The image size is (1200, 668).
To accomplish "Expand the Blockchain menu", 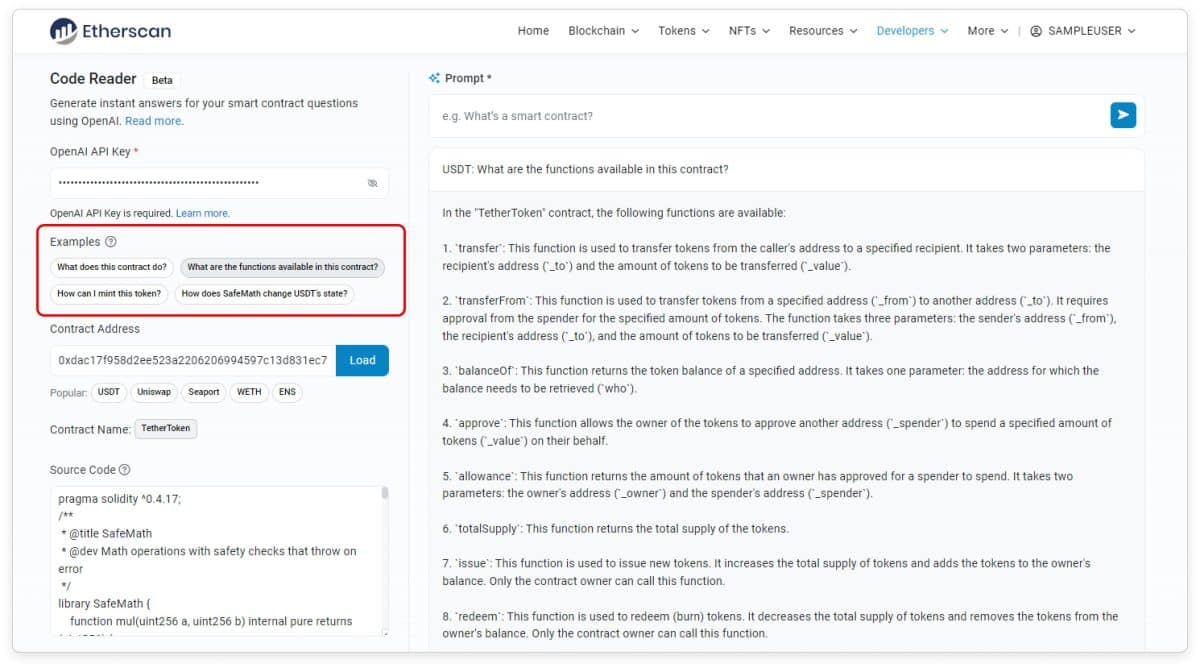I will 603,31.
